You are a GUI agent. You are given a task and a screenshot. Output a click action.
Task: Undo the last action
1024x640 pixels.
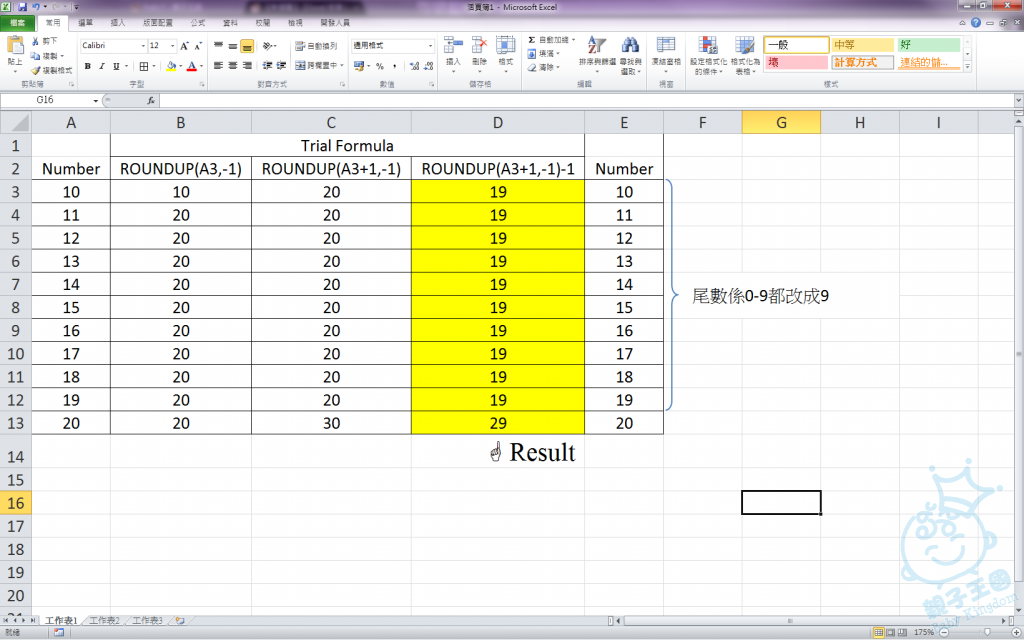click(36, 7)
